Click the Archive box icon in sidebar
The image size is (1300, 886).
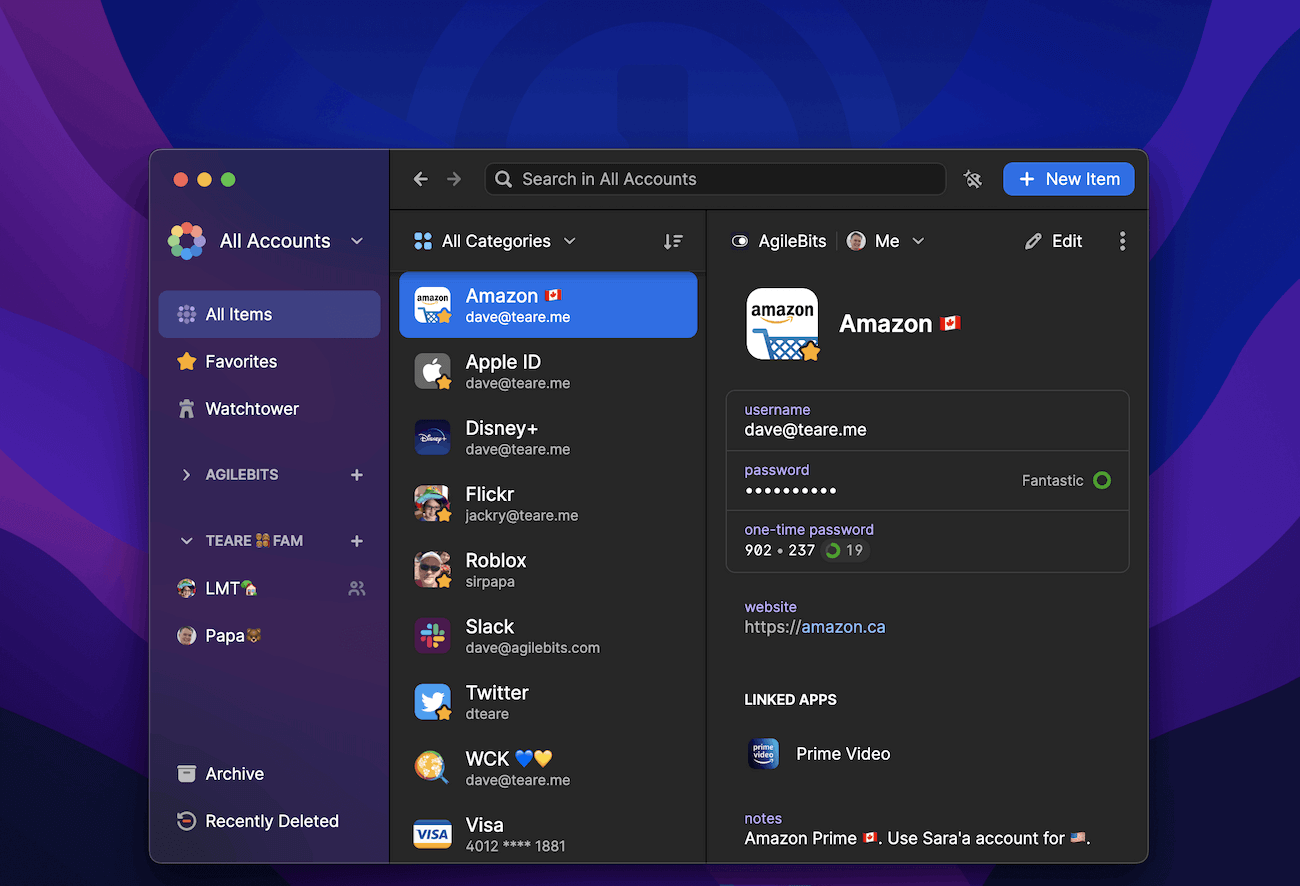point(186,773)
